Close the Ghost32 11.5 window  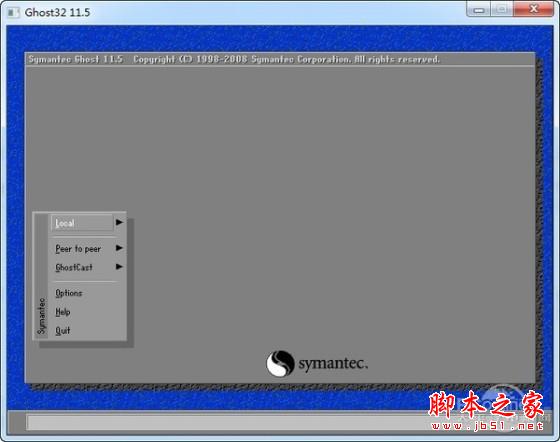click(x=534, y=10)
